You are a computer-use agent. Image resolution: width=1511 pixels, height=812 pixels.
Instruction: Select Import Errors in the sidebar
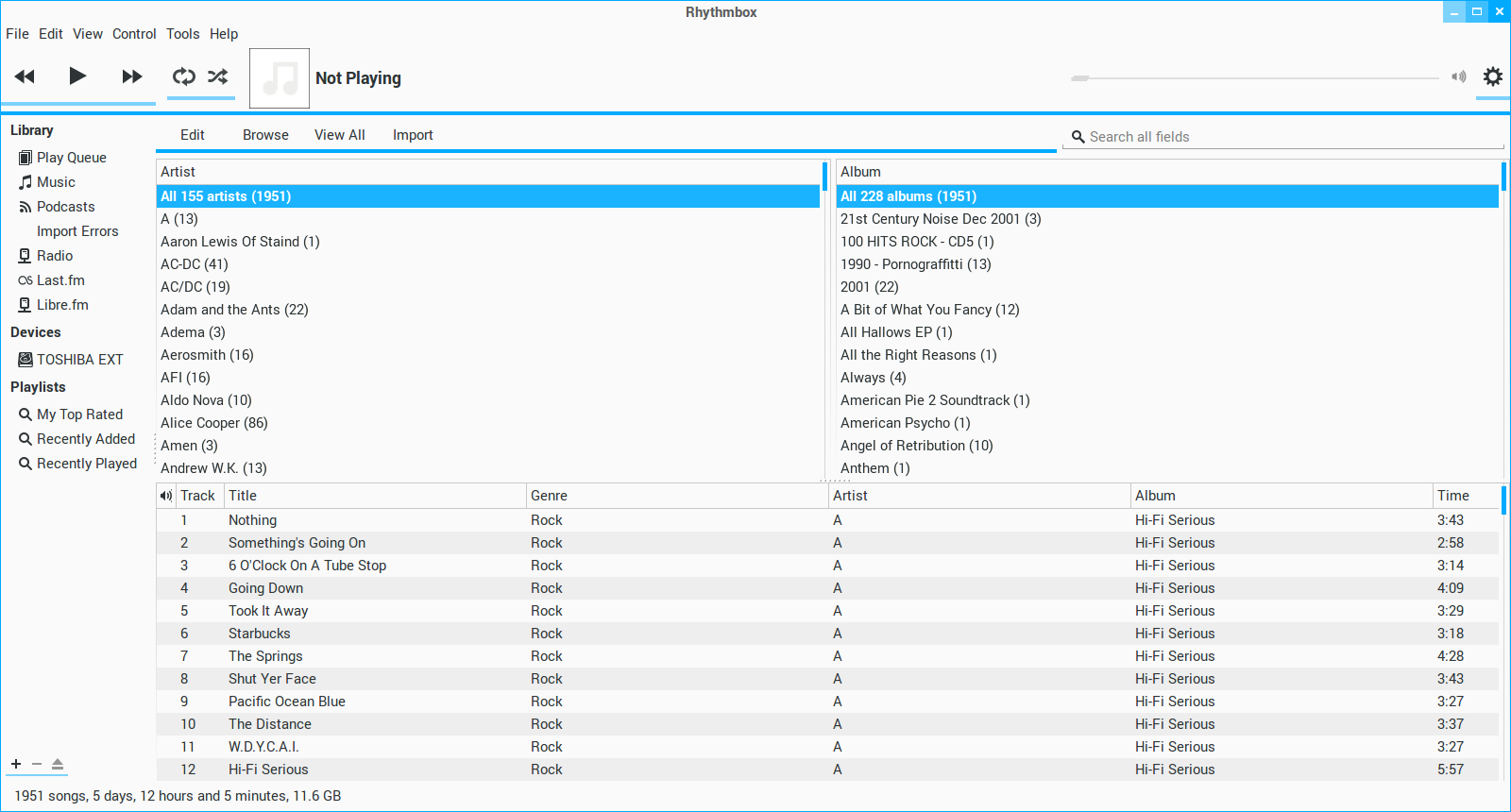[77, 231]
